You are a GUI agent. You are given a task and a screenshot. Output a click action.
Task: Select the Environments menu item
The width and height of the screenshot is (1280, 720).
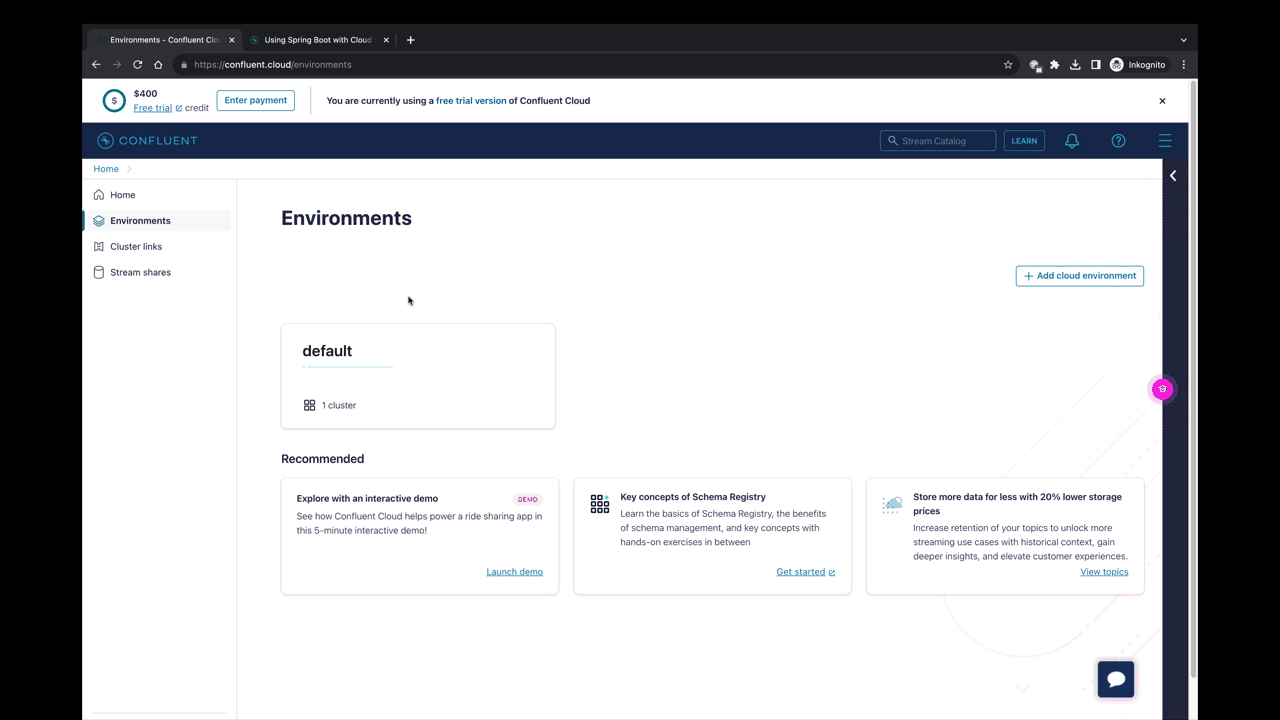pos(140,220)
